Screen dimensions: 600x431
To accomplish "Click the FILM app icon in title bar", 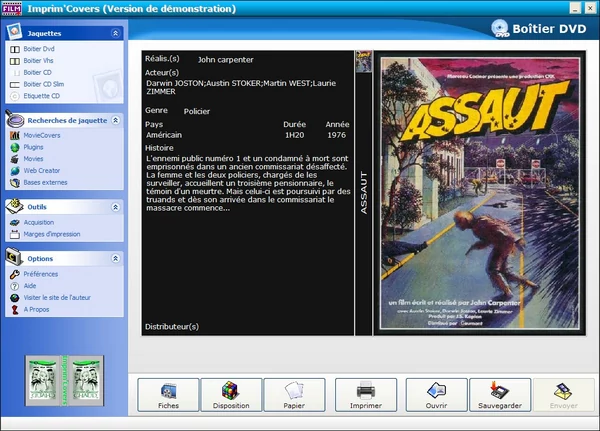I will 11,8.
